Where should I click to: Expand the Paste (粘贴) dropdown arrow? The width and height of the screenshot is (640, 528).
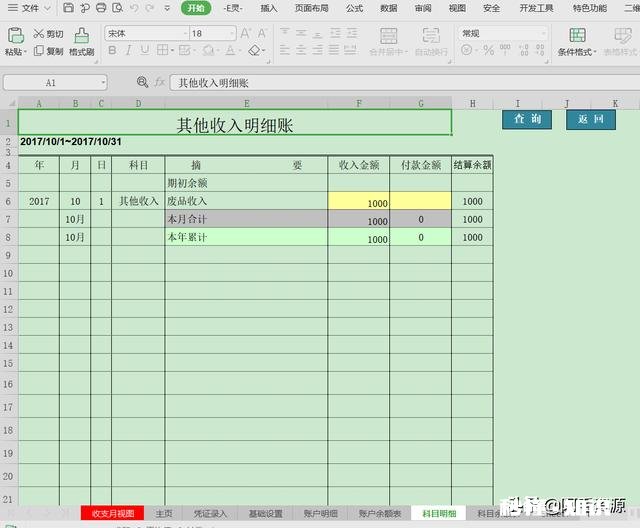pyautogui.click(x=25, y=52)
